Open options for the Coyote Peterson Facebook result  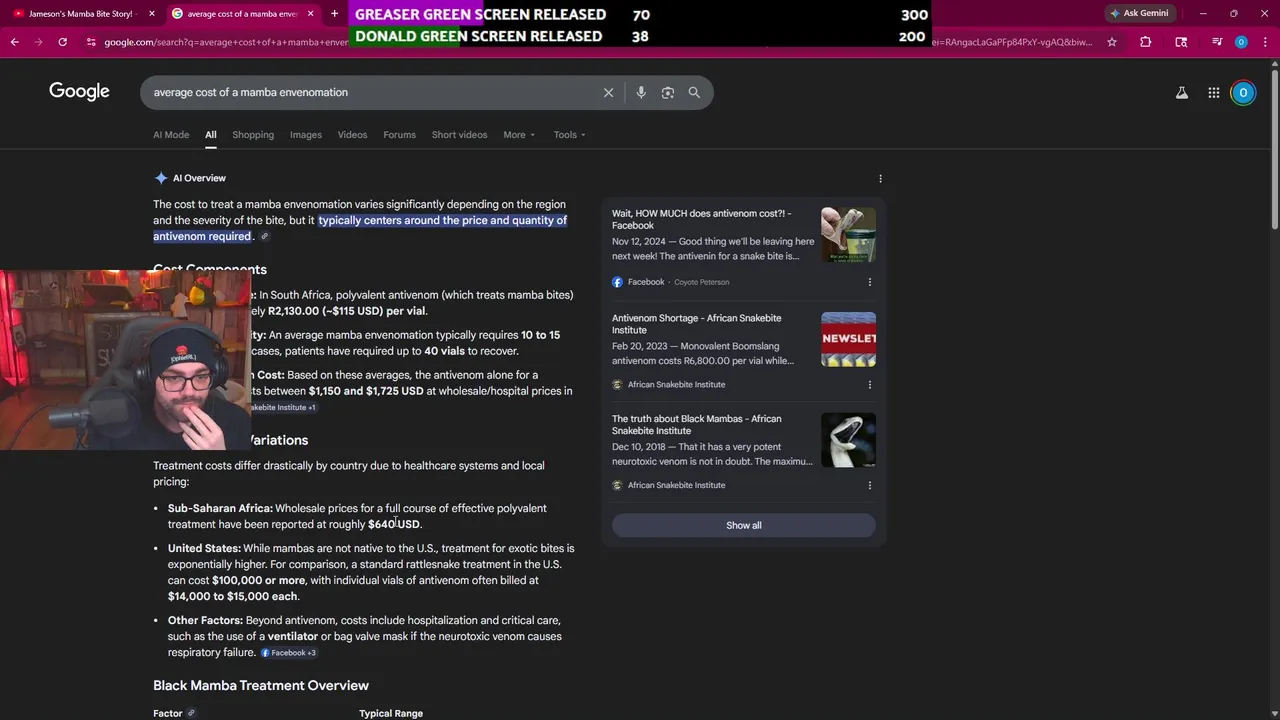[869, 282]
